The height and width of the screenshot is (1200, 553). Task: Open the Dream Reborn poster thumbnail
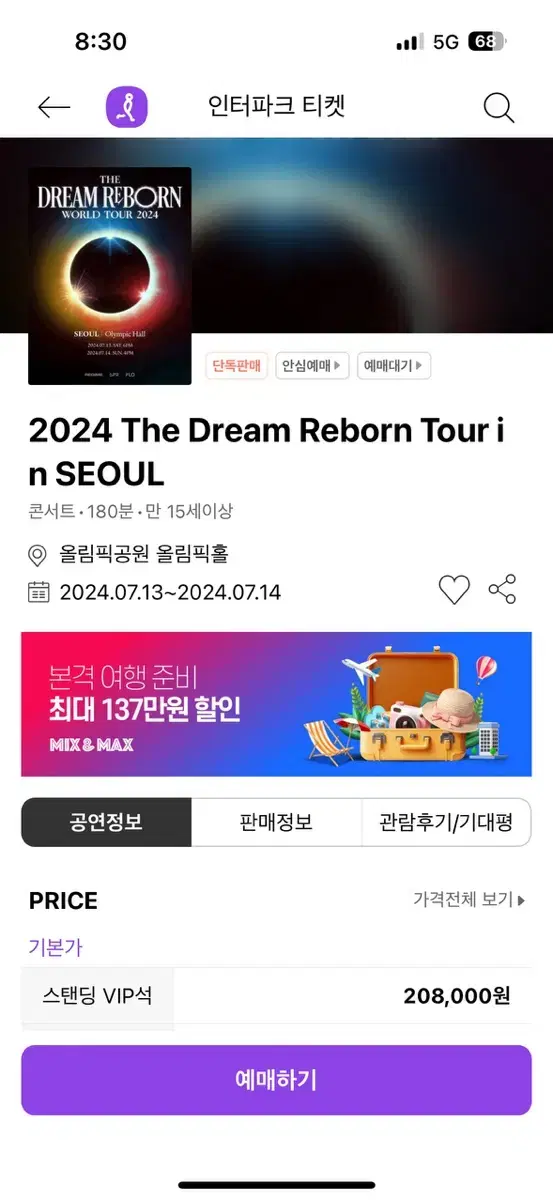109,276
